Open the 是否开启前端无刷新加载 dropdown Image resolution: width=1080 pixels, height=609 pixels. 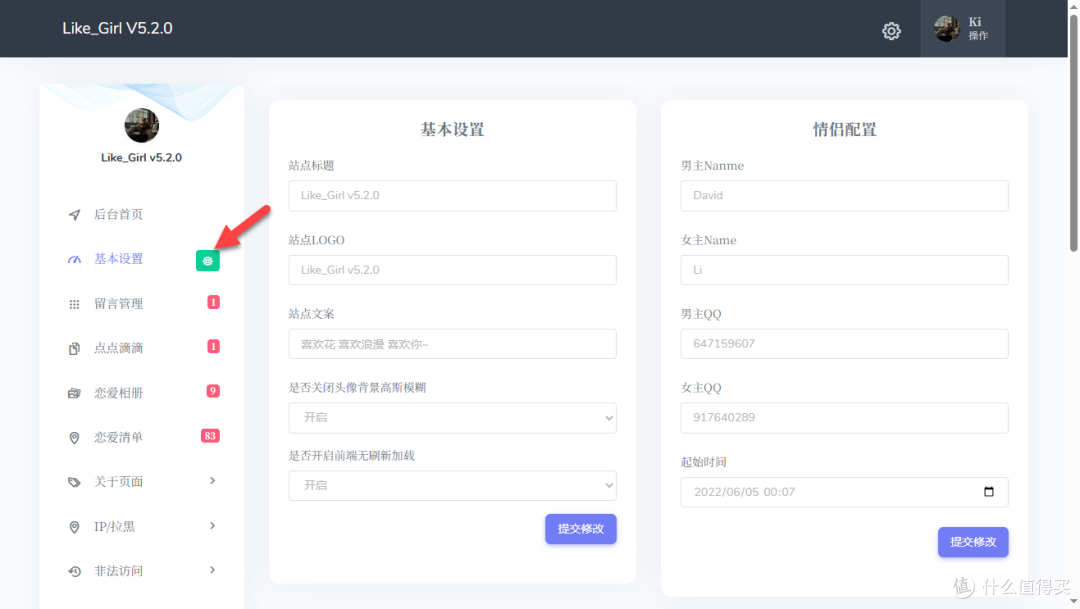453,486
